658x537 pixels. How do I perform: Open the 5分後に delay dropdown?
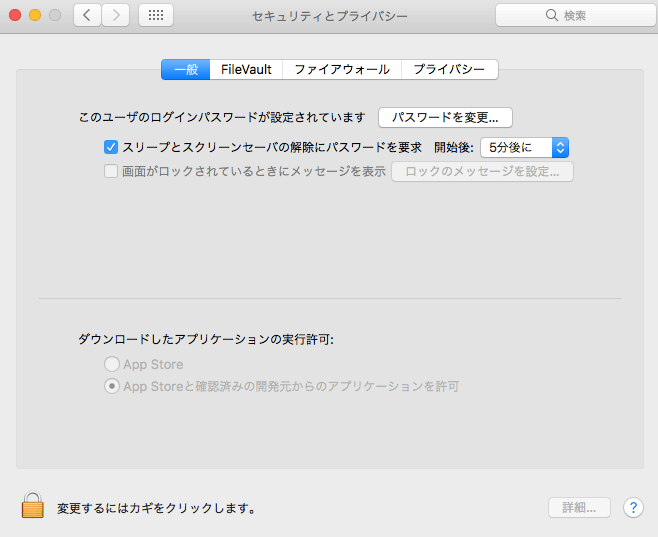(525, 148)
